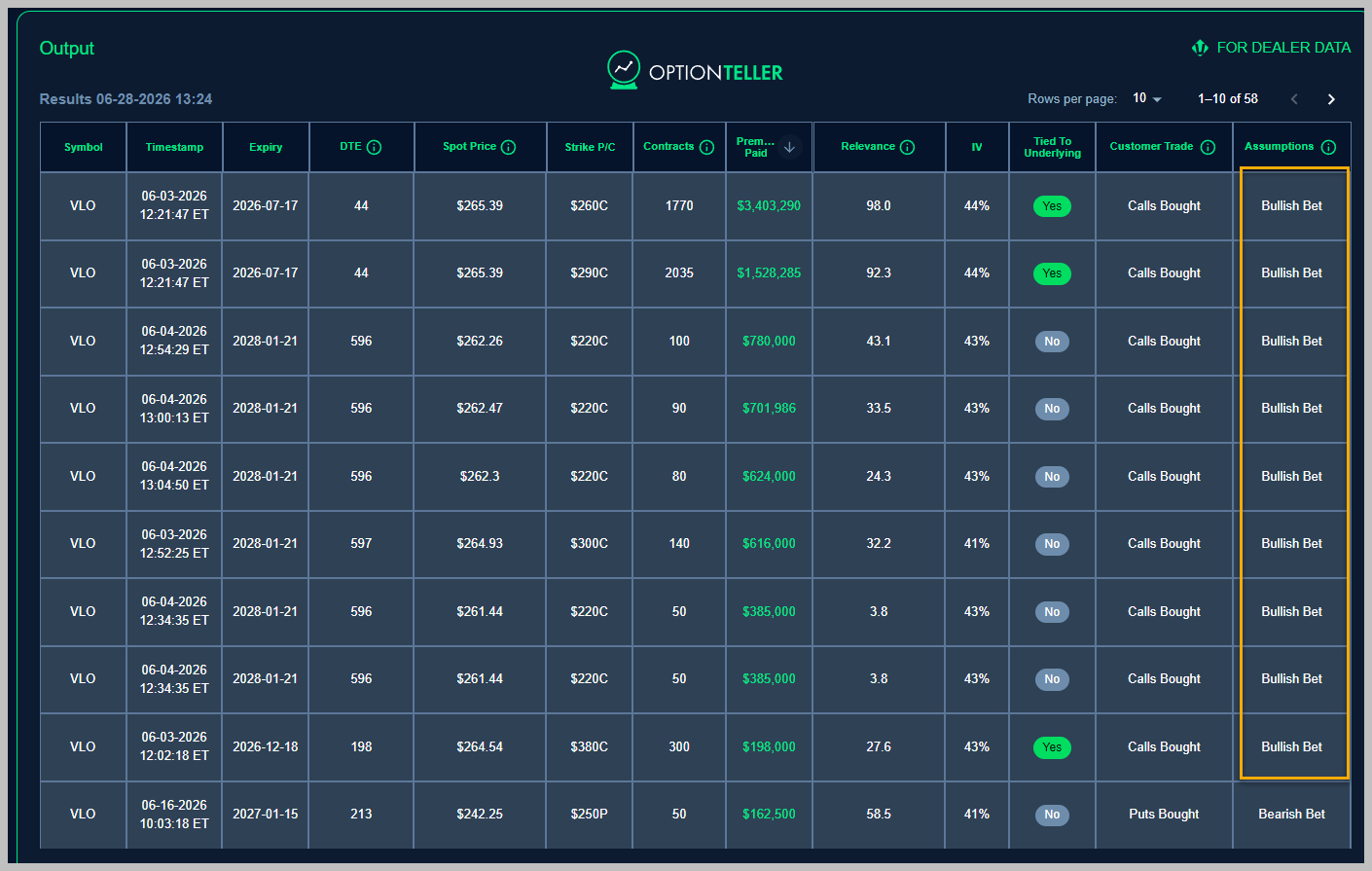Click the DTE info icon
The width and height of the screenshot is (1372, 871).
tap(374, 147)
